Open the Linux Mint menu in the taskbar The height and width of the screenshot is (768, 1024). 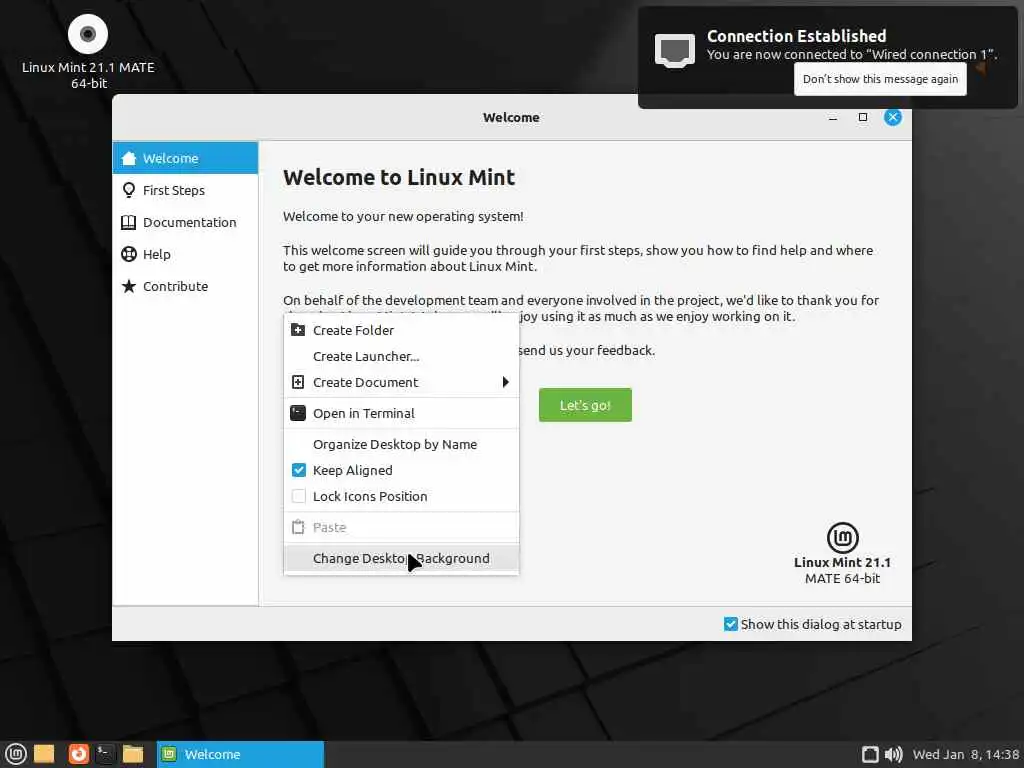[x=15, y=754]
